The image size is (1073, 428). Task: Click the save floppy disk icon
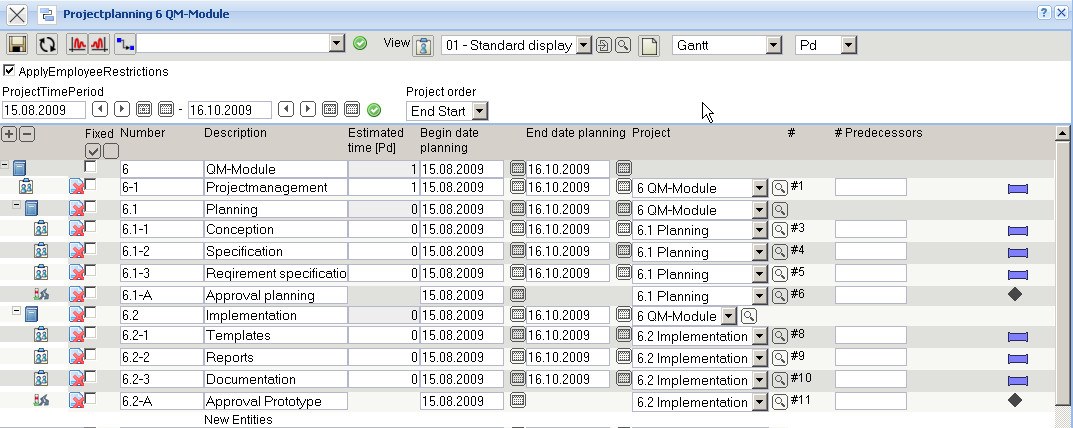[17, 44]
